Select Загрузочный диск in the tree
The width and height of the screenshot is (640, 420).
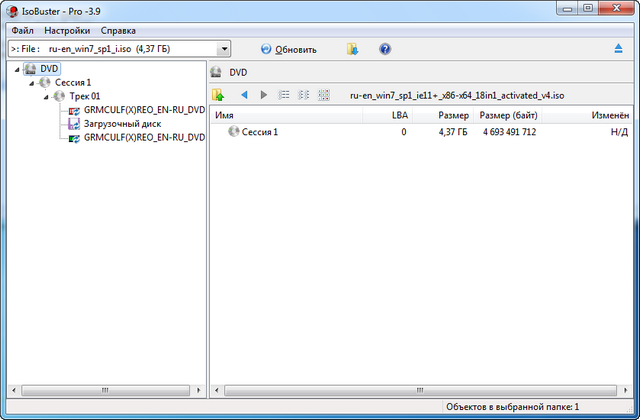122,124
